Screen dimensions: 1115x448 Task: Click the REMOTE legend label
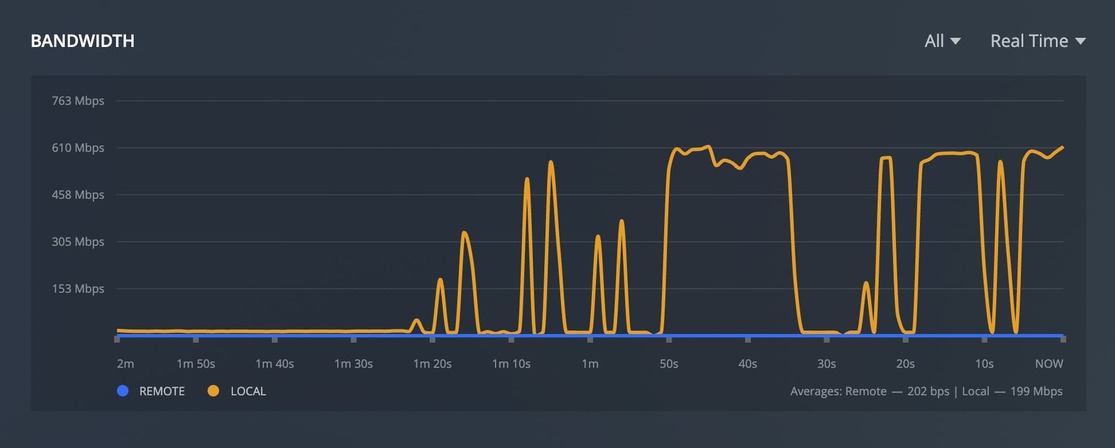pos(162,391)
